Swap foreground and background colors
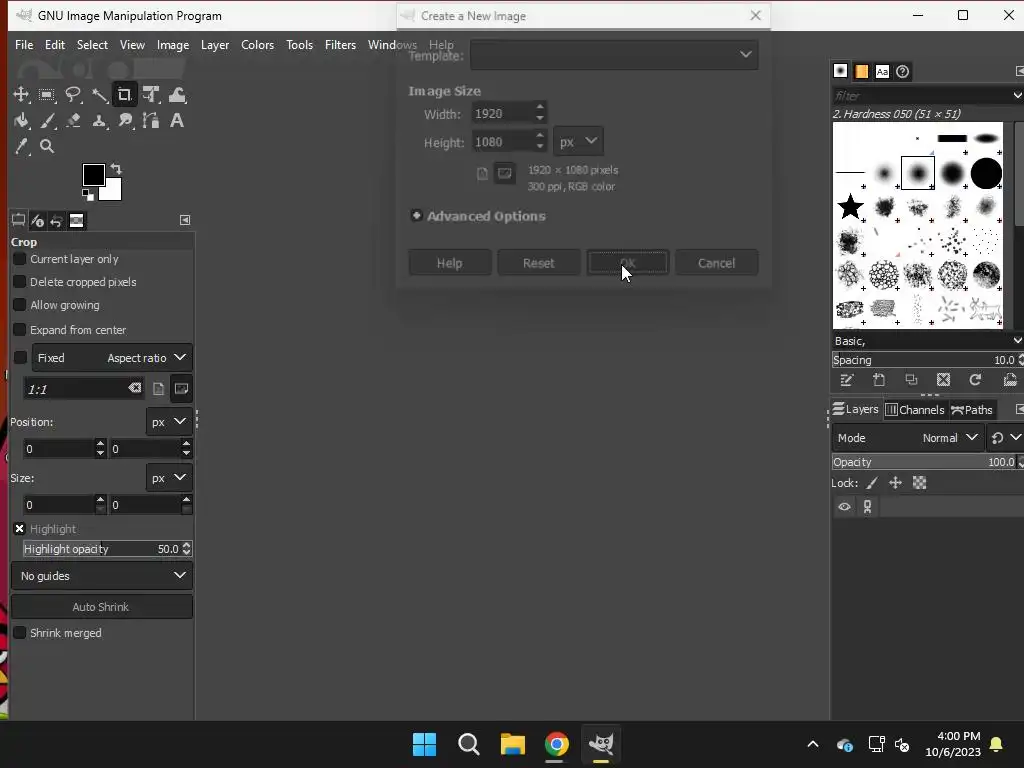The image size is (1024, 768). coord(116,168)
